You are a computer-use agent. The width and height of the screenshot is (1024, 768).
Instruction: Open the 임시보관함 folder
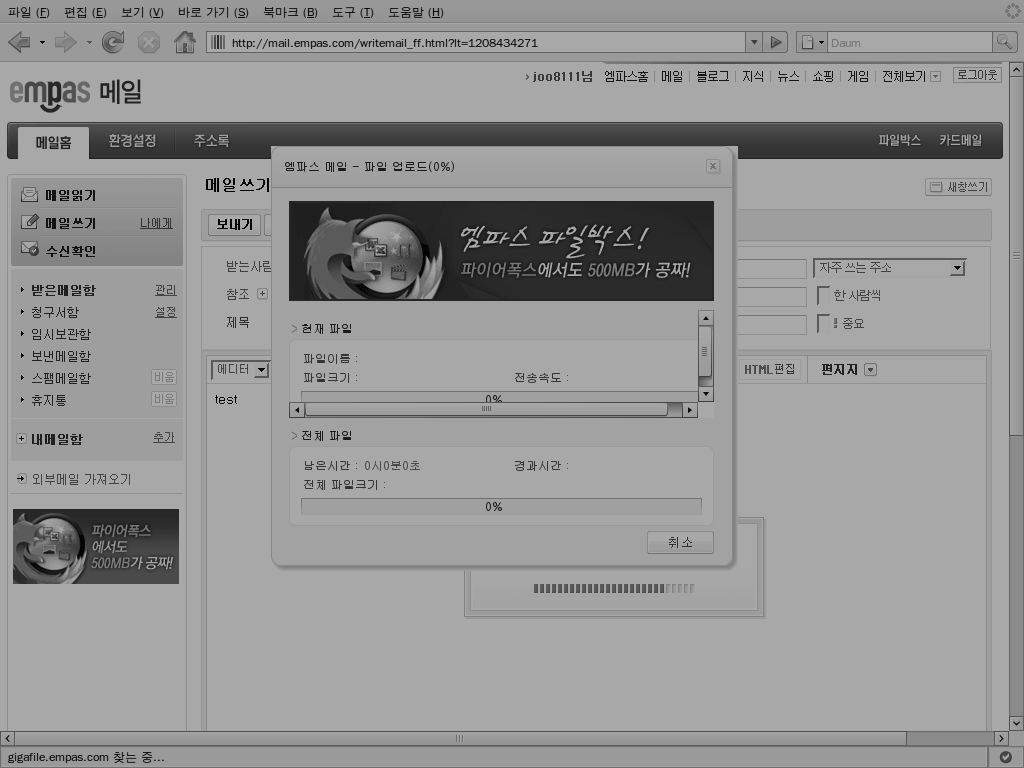coord(61,334)
